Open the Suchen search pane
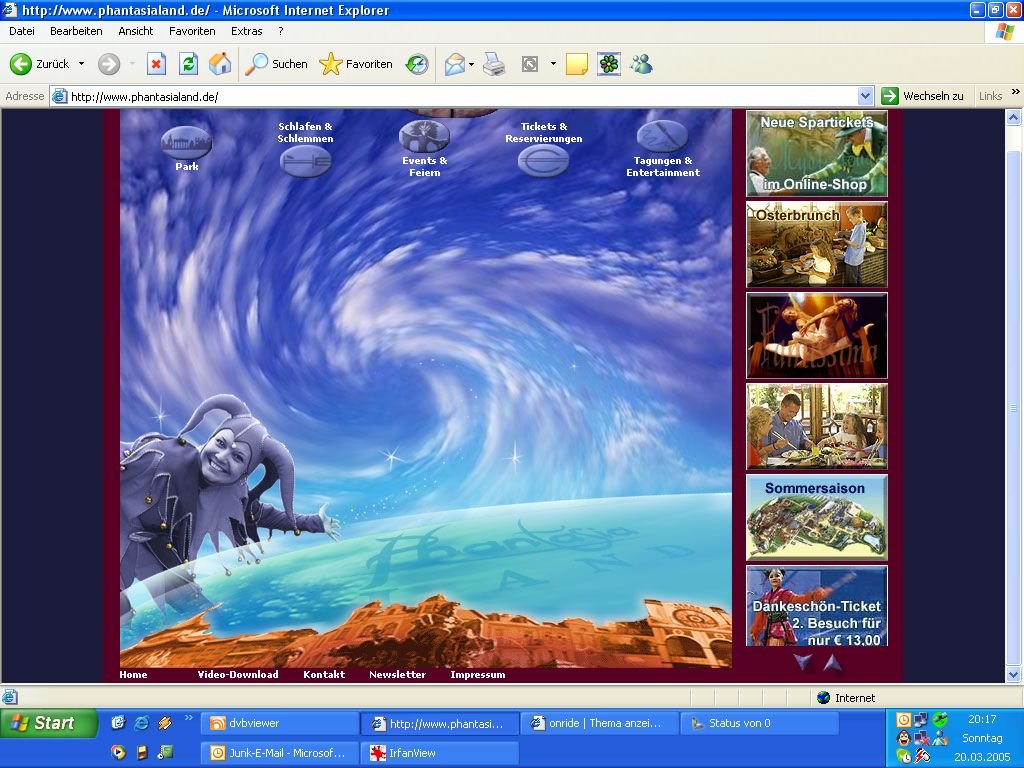The width and height of the screenshot is (1024, 768). click(277, 64)
